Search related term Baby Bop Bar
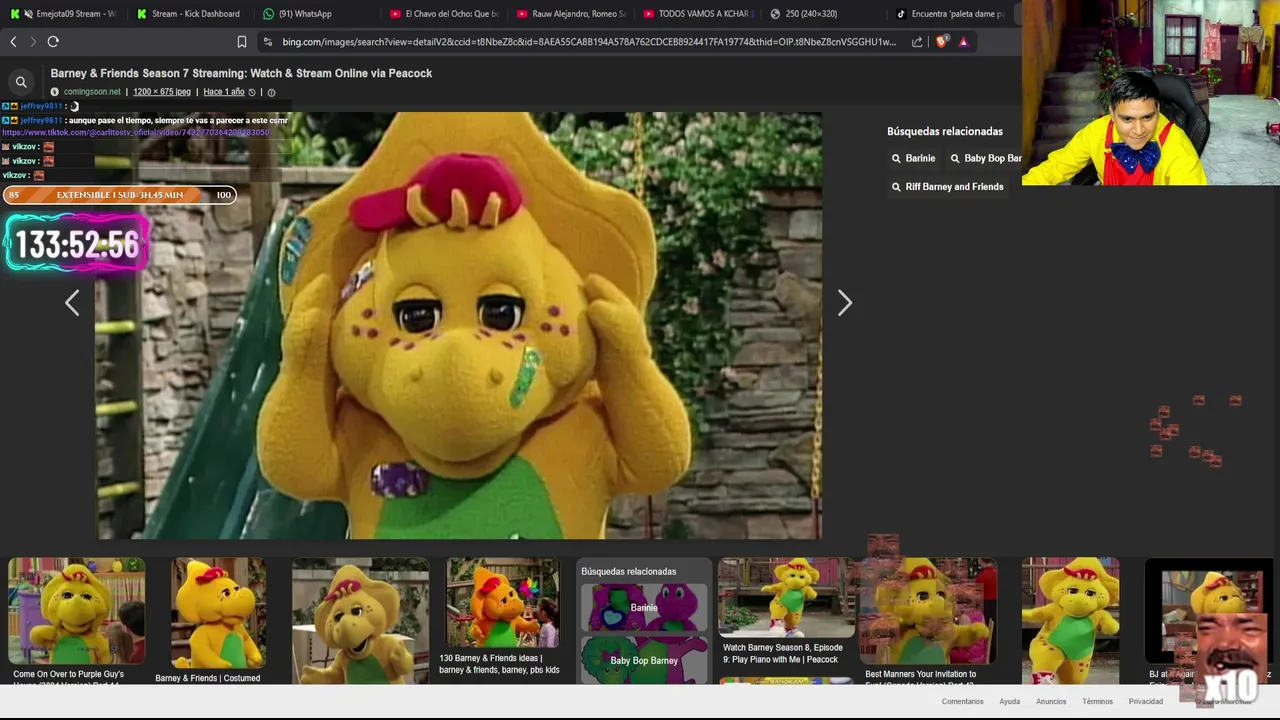 coord(985,158)
